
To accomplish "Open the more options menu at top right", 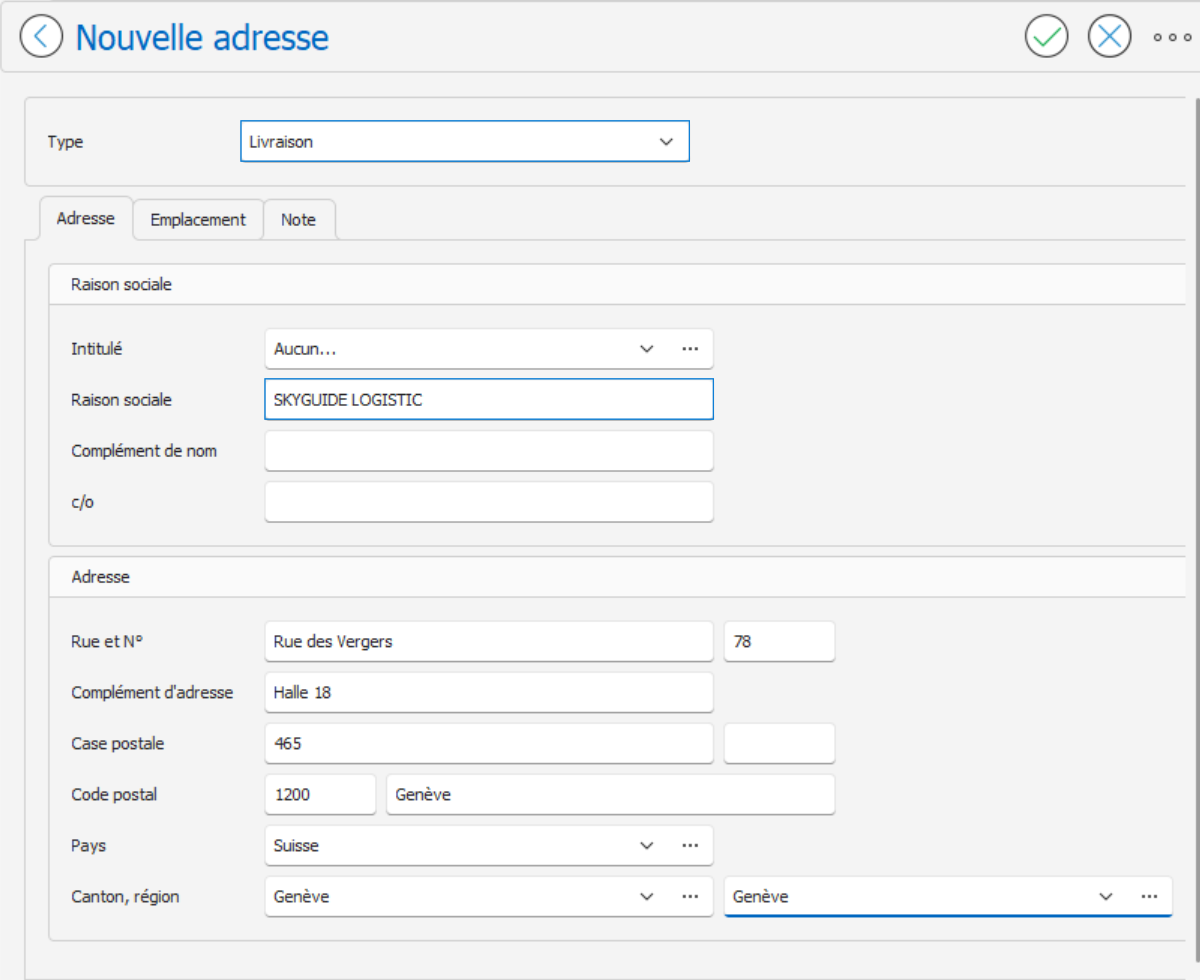I will tap(1172, 37).
